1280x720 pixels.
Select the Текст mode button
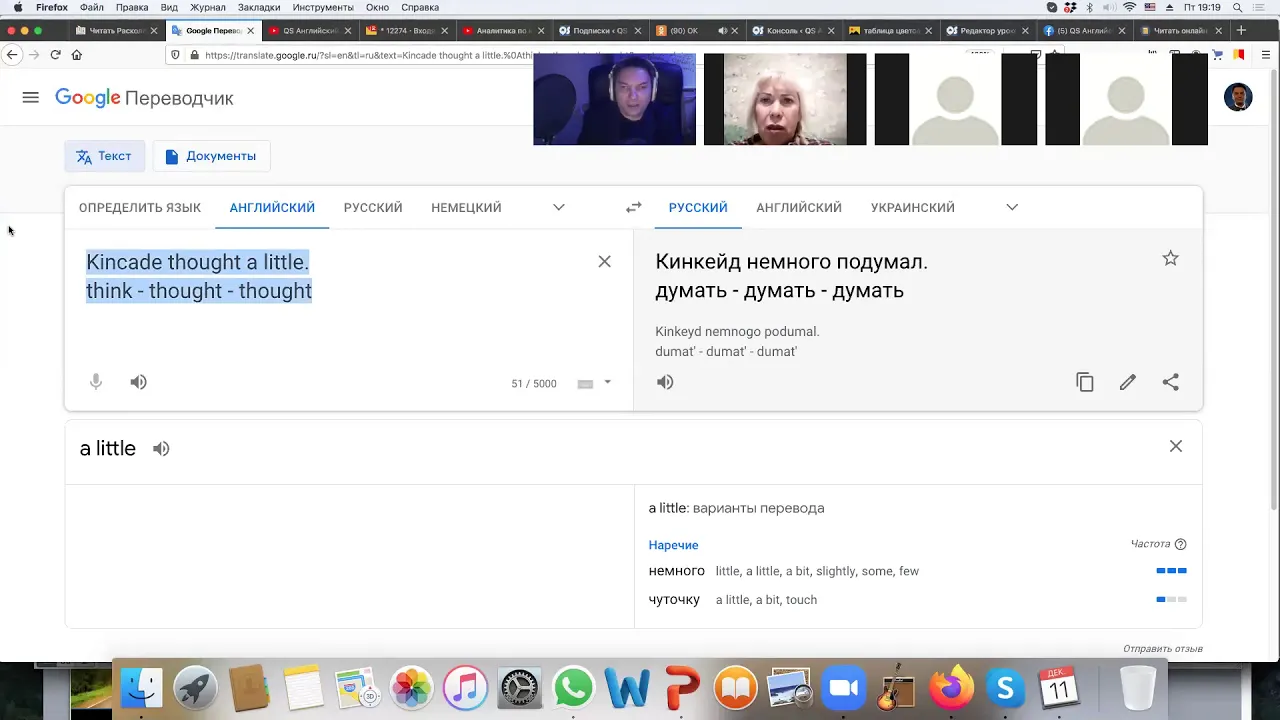[x=104, y=156]
